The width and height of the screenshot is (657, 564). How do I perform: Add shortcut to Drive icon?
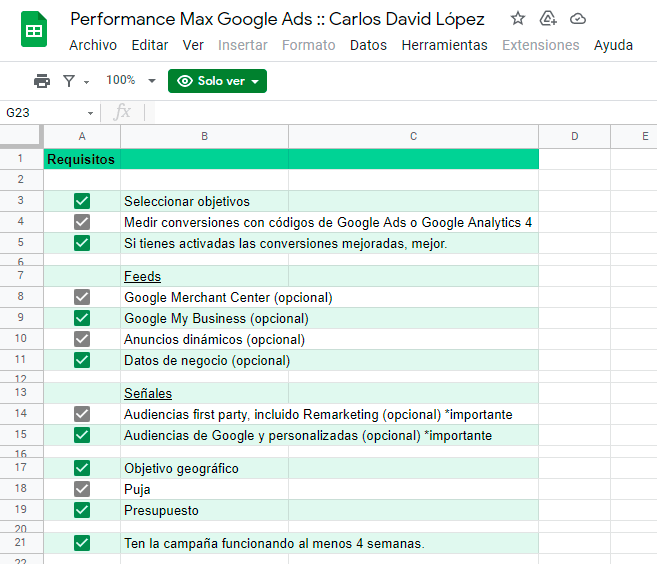pyautogui.click(x=548, y=18)
